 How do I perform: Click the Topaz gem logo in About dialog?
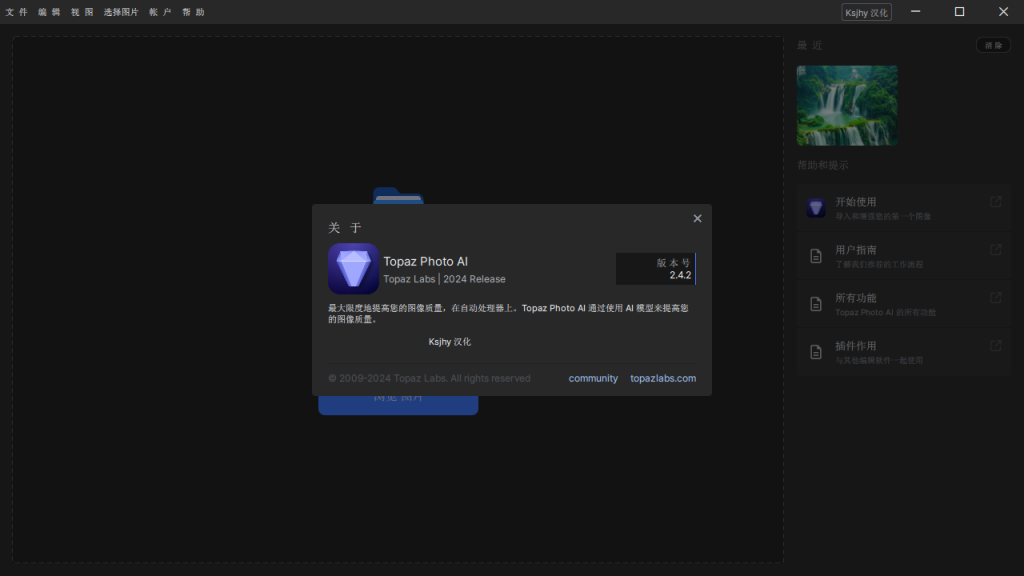click(353, 269)
